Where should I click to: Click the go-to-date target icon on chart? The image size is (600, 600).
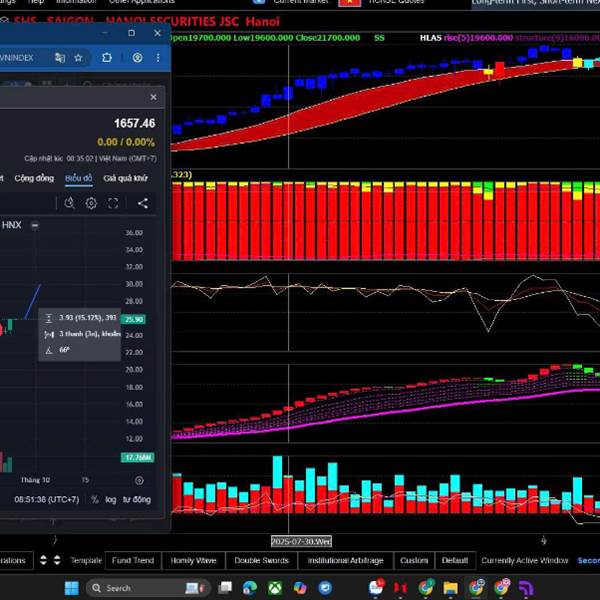pyautogui.click(x=139, y=481)
